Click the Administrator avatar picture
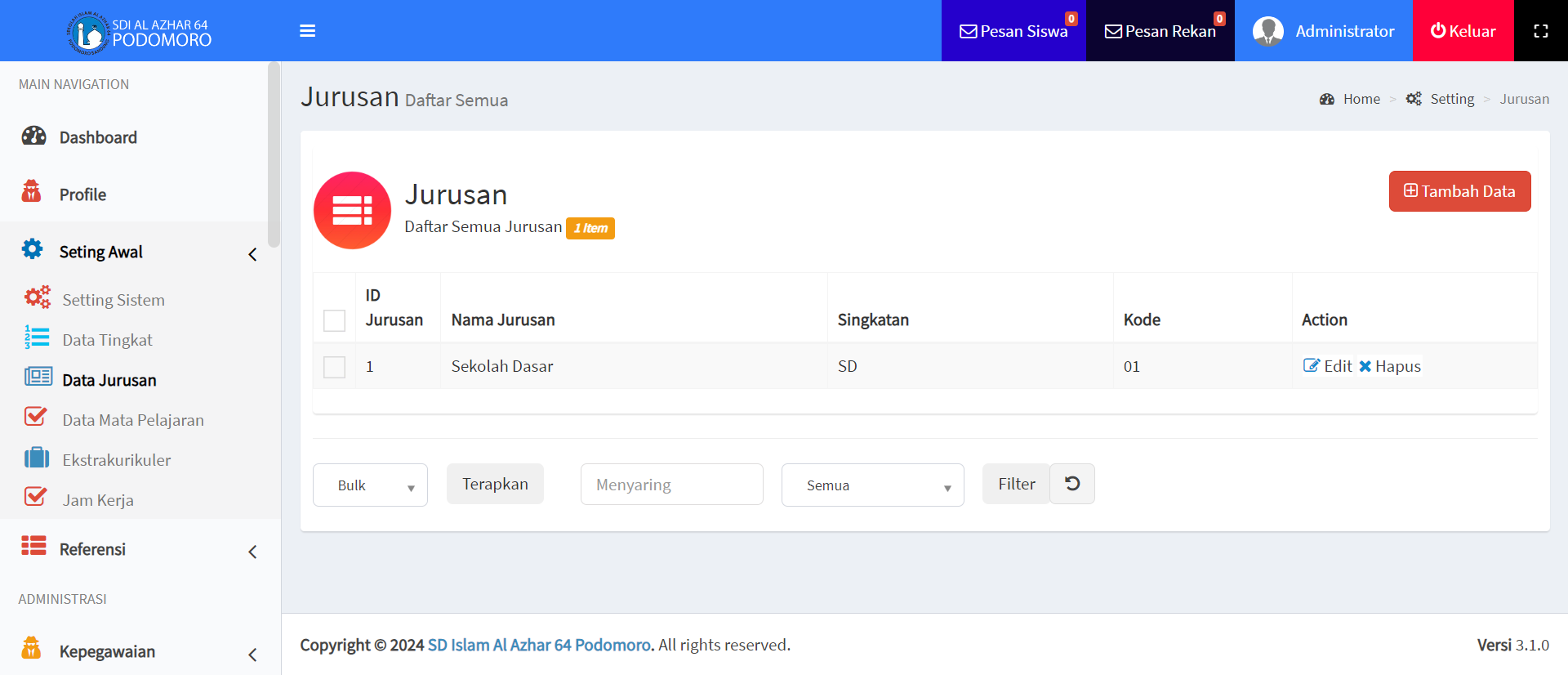 (x=1267, y=31)
